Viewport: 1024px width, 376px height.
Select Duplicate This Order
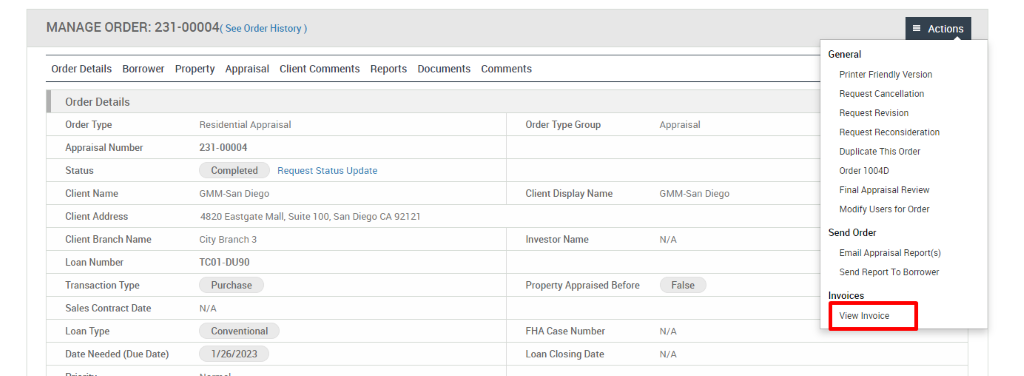[x=880, y=151]
